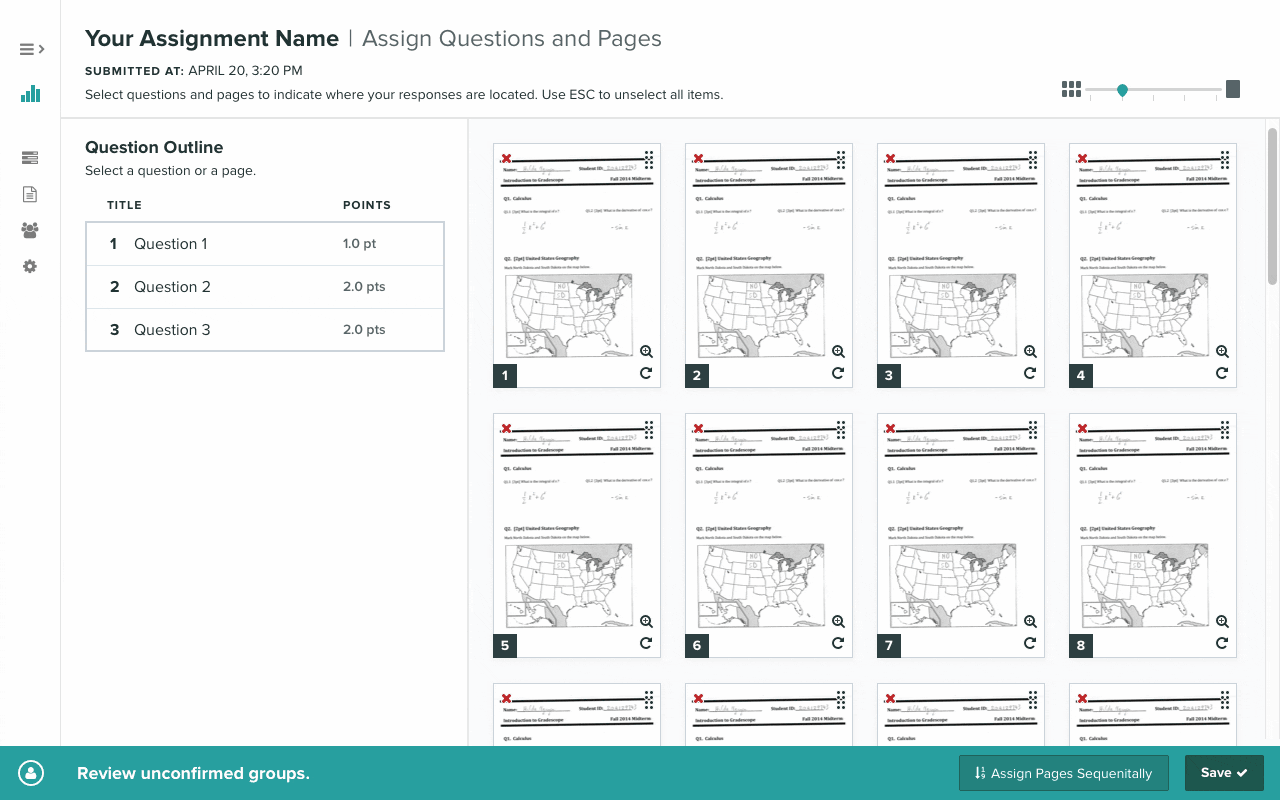Click the Your Assignment Name title
Viewport: 1280px width, 800px height.
pyautogui.click(x=212, y=39)
